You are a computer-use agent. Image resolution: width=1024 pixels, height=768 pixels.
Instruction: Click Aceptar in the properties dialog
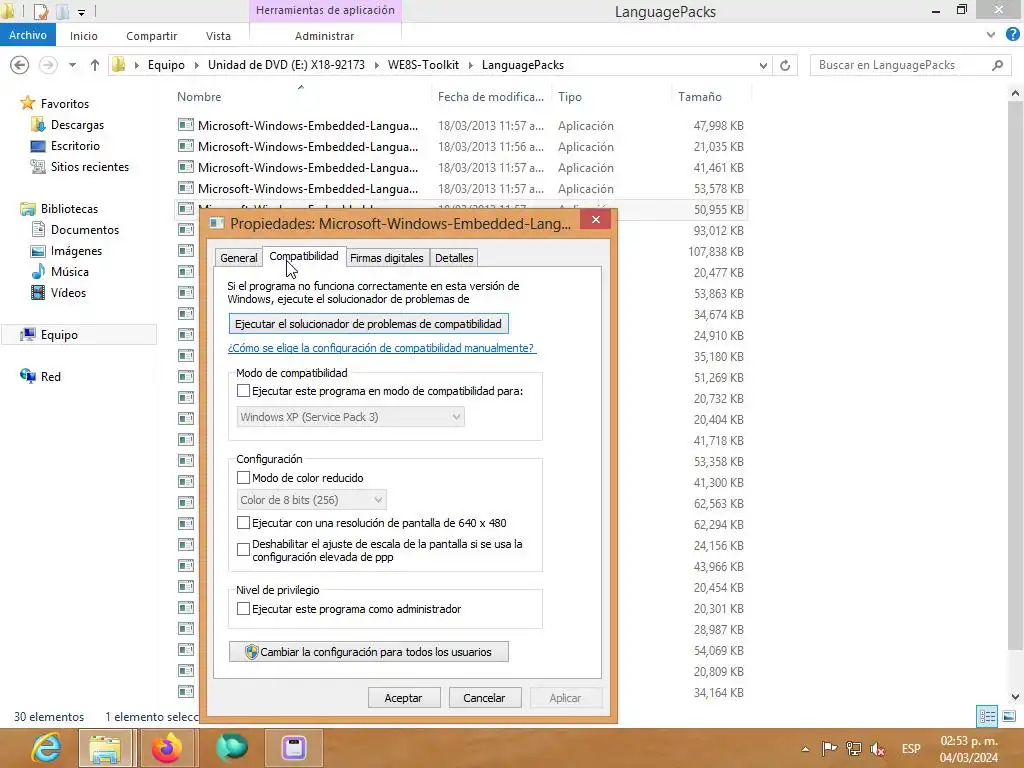coord(404,697)
